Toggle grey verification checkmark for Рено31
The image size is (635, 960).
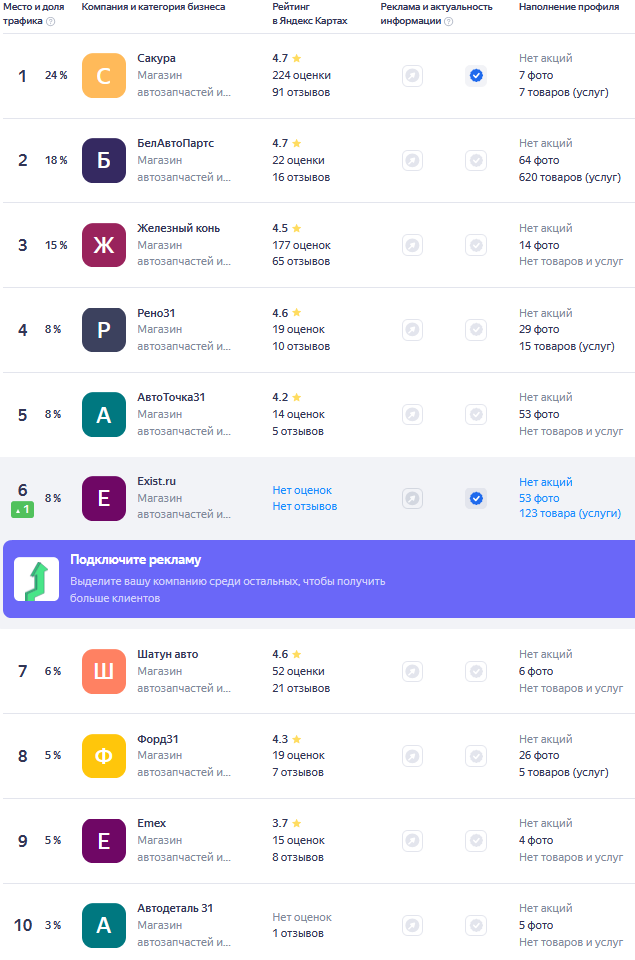click(x=476, y=329)
